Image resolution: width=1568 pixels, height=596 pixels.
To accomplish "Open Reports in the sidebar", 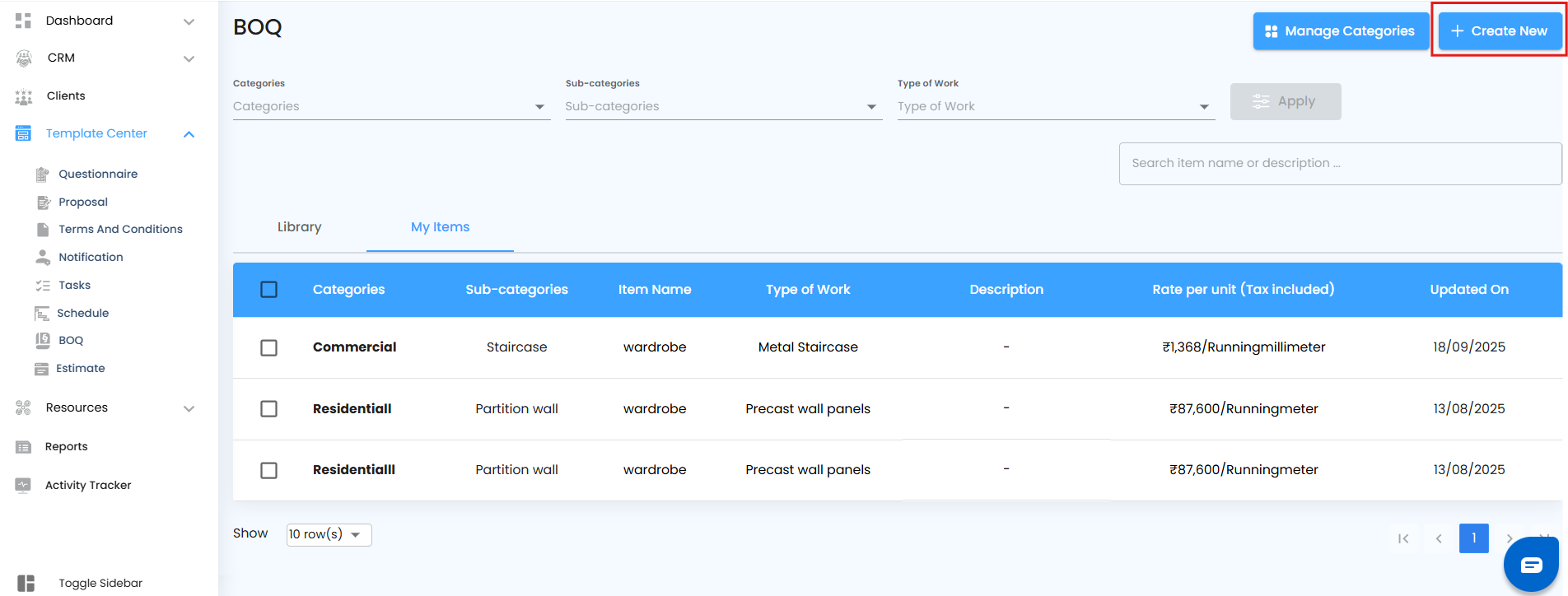I will click(66, 446).
